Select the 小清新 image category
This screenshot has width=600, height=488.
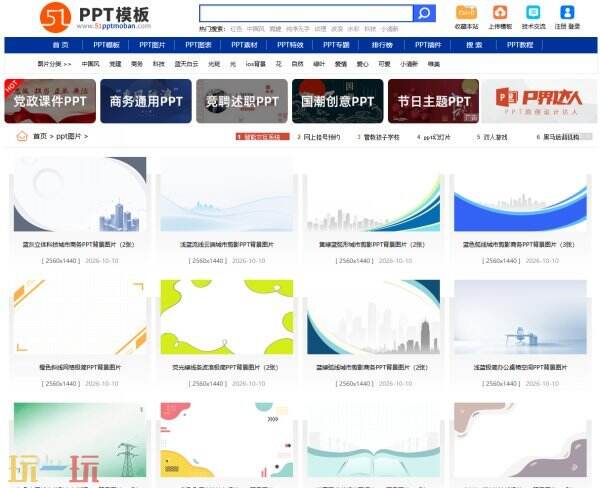click(x=409, y=64)
